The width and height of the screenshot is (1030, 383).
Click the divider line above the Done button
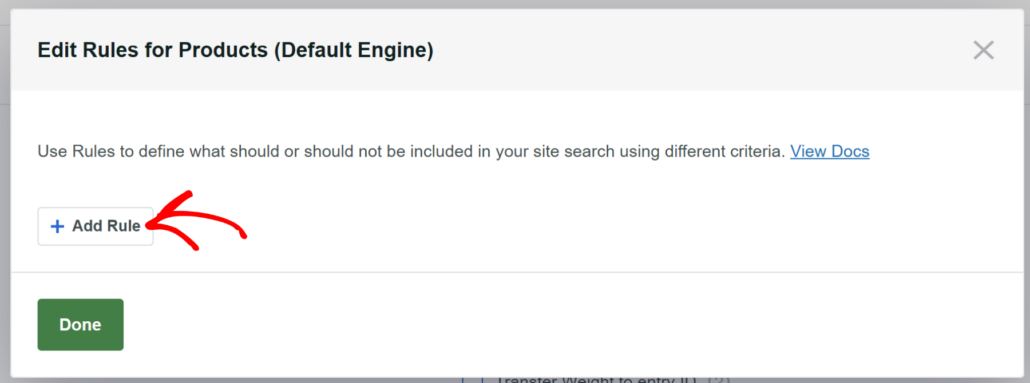click(517, 272)
